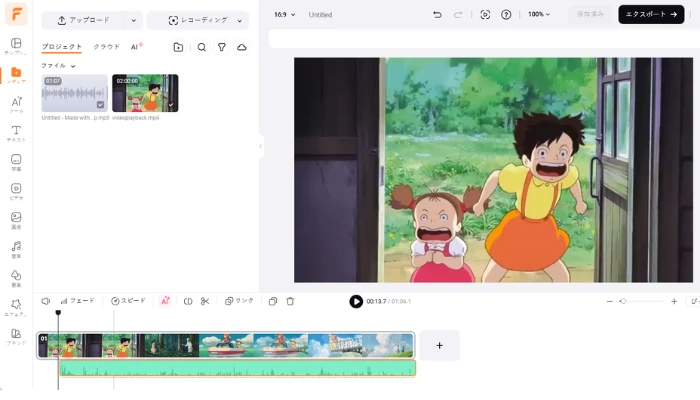Expand the Files (ファイル) dropdown
This screenshot has height=400, width=700.
(58, 66)
